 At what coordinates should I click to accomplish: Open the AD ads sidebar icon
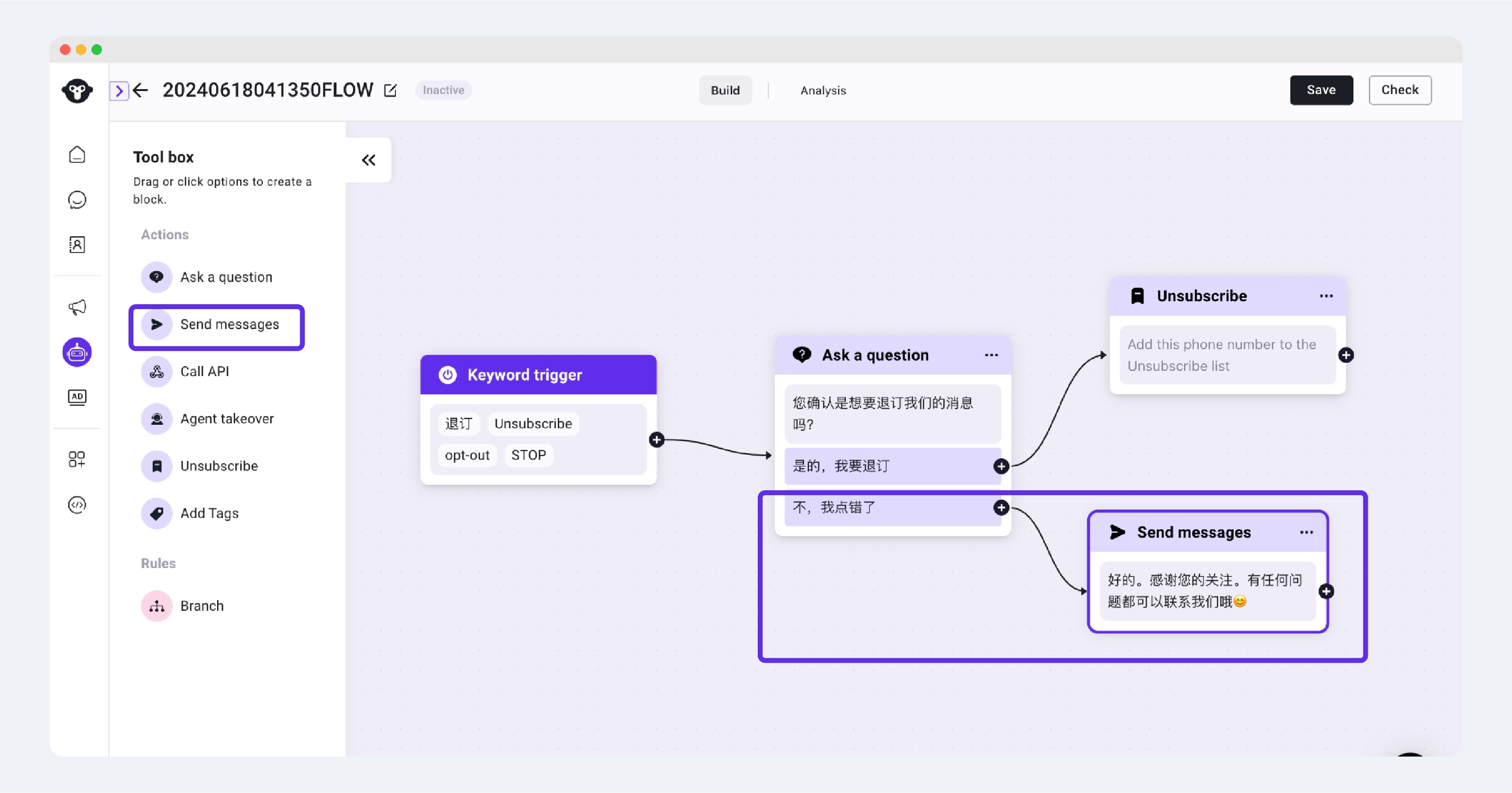point(77,397)
